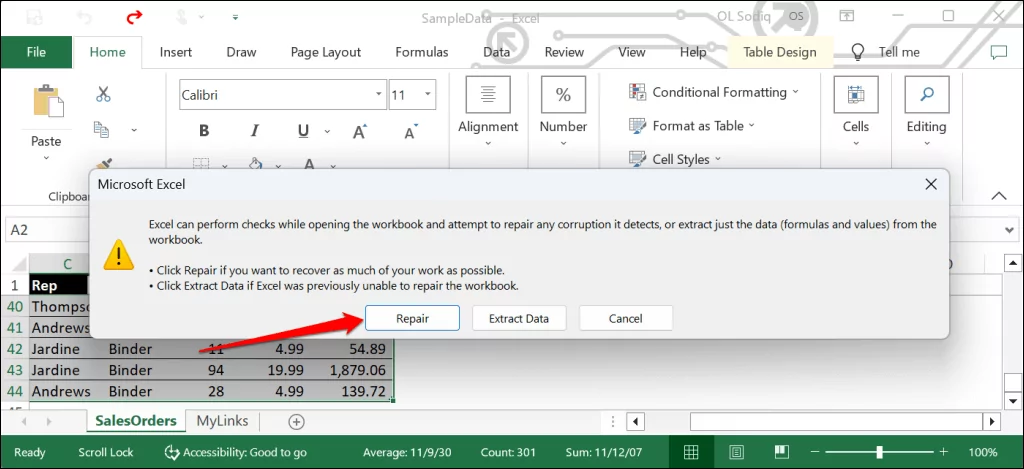
Task: Click the Cut scissors icon
Action: [103, 94]
